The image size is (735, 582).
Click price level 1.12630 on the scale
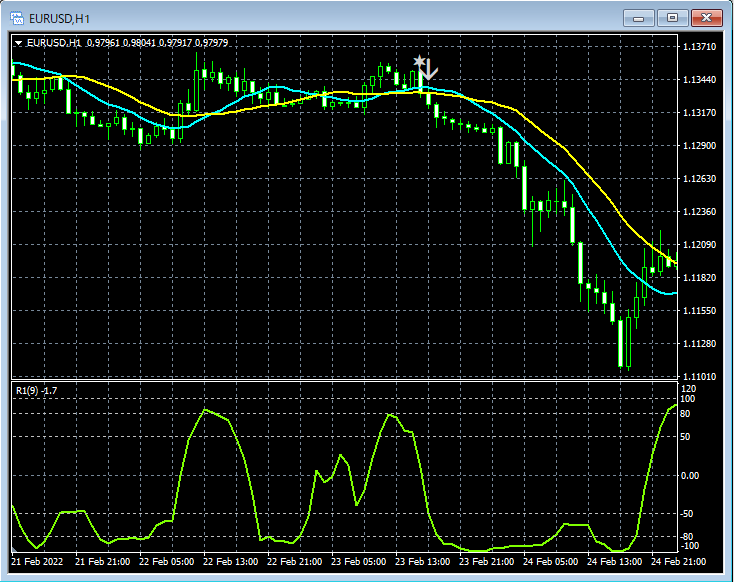699,179
